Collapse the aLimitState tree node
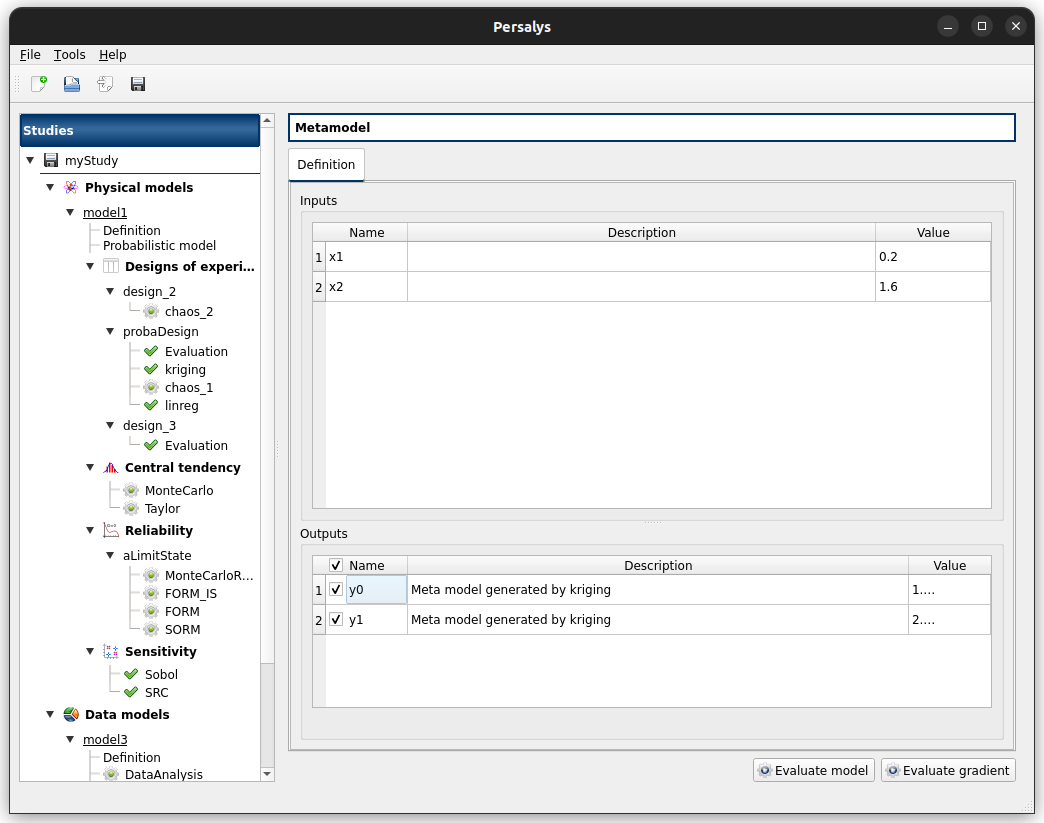Image resolution: width=1044 pixels, height=823 pixels. pyautogui.click(x=110, y=556)
